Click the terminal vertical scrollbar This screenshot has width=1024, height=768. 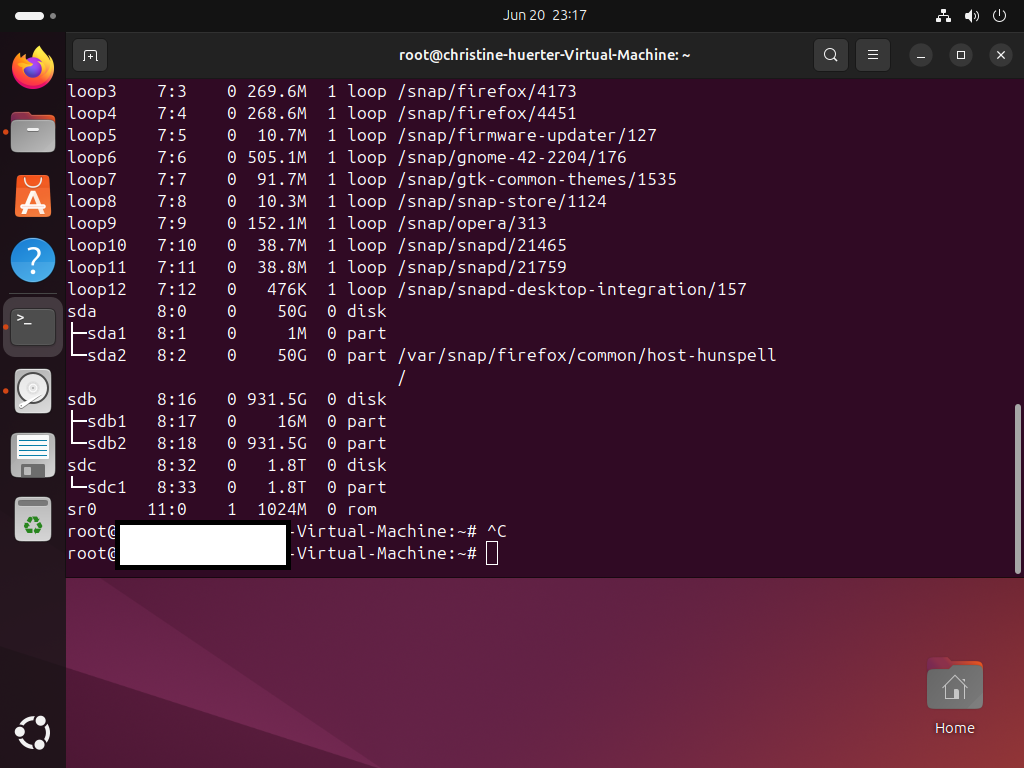pos(1017,489)
